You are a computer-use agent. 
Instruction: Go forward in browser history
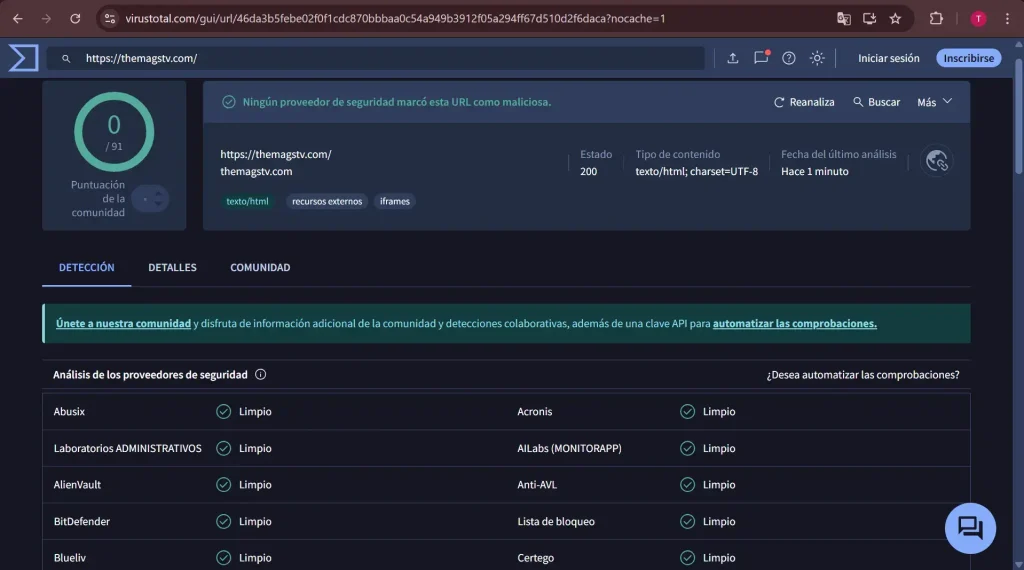pos(46,19)
